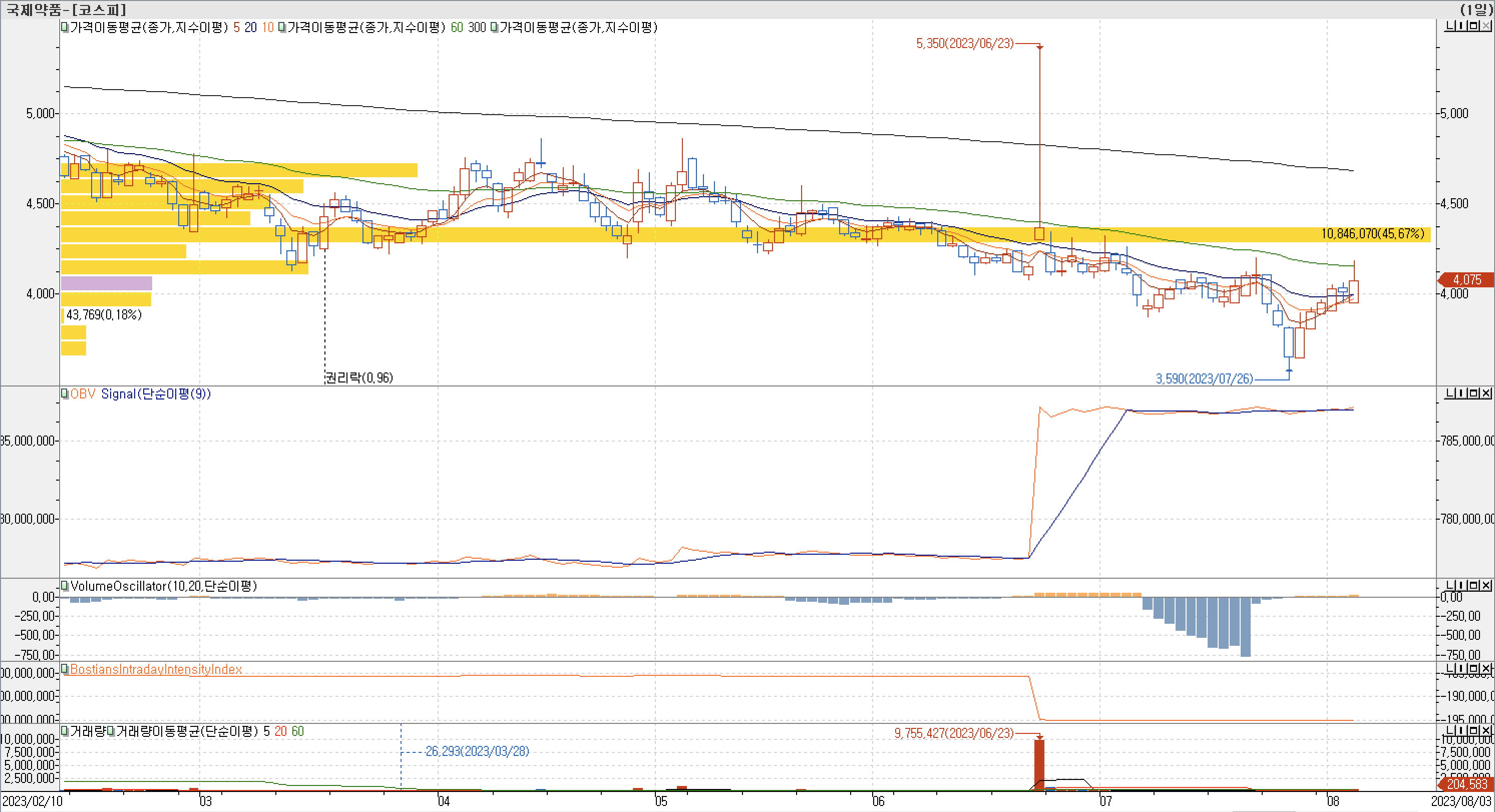Toggle the first 가격이동평균 5 20 10 marker

click(x=65, y=27)
